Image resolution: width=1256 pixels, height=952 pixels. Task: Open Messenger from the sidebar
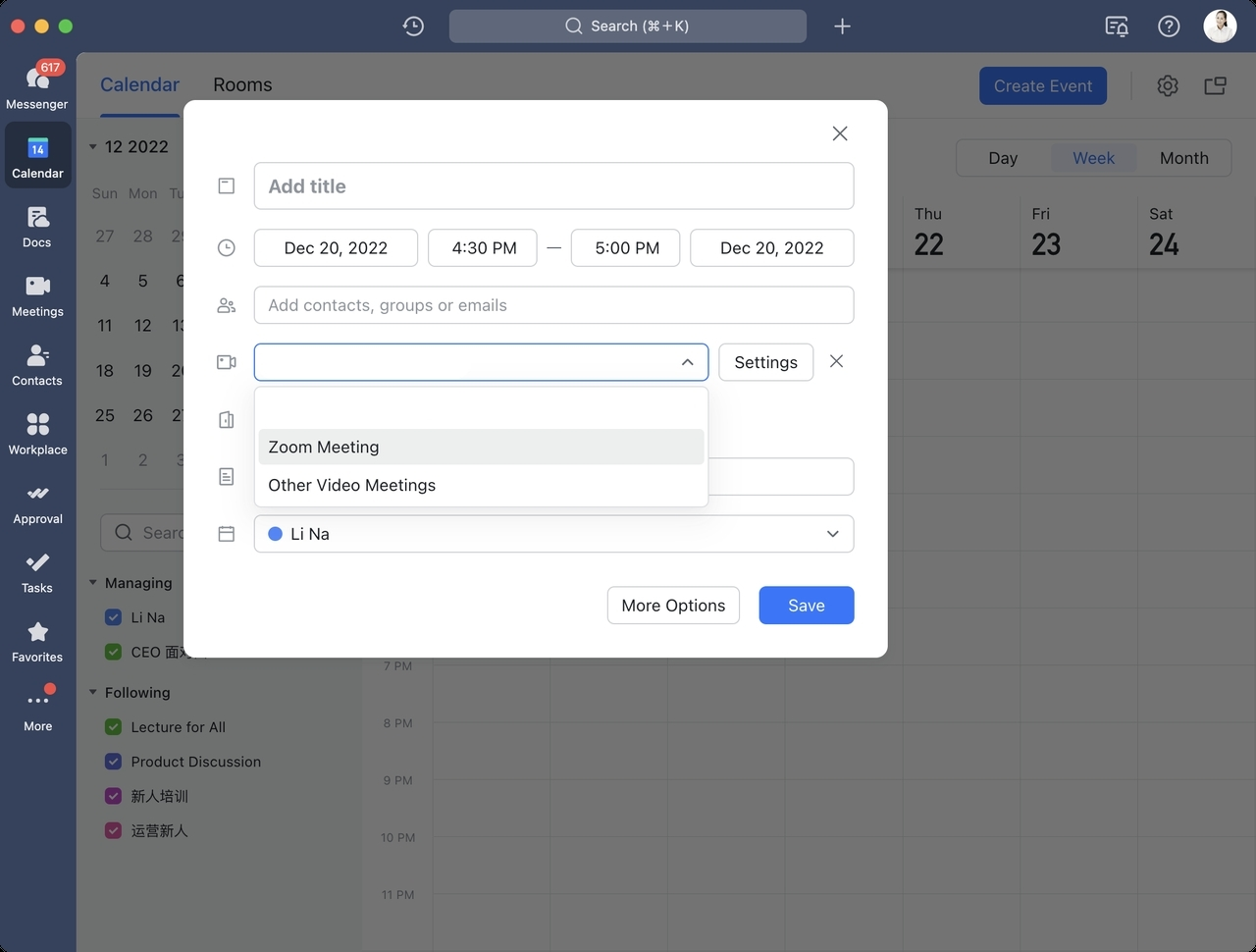pos(37,85)
